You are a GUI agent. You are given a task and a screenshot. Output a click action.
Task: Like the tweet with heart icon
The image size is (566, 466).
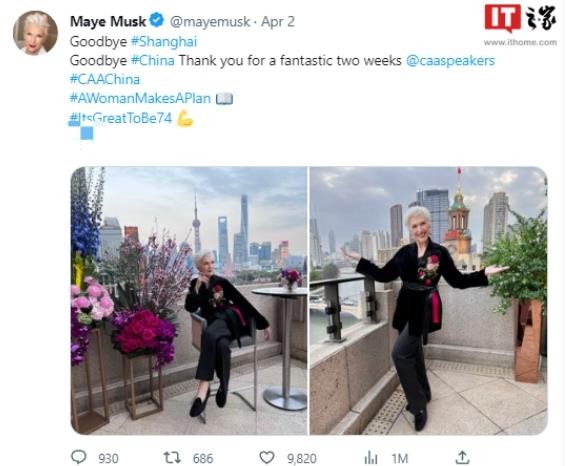(267, 457)
